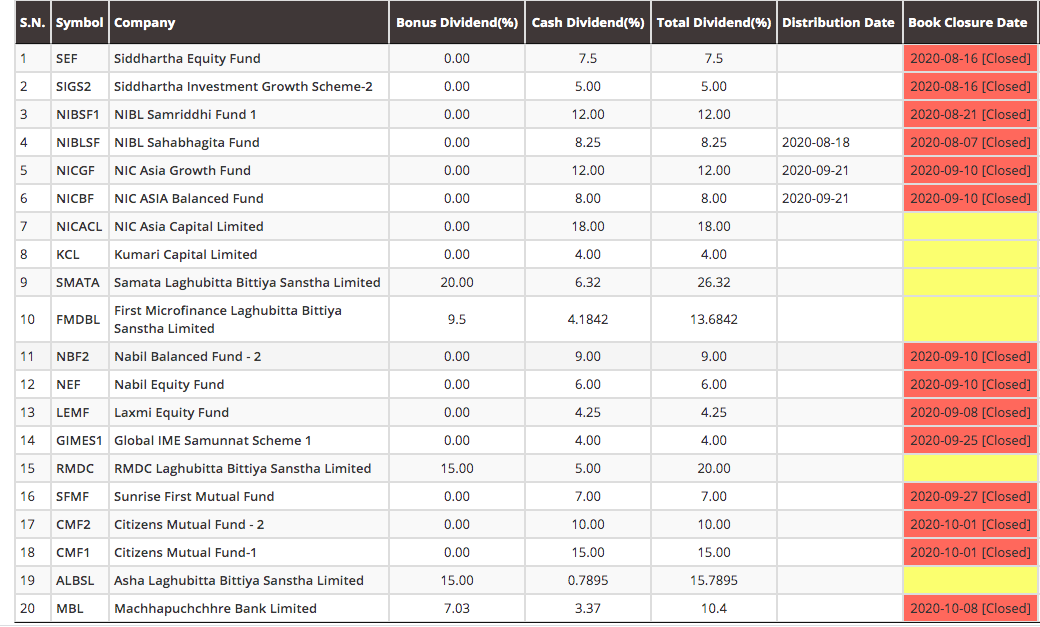This screenshot has width=1040, height=627.
Task: Open NIC Asia Capital Limited entry
Action: pyautogui.click(x=188, y=226)
